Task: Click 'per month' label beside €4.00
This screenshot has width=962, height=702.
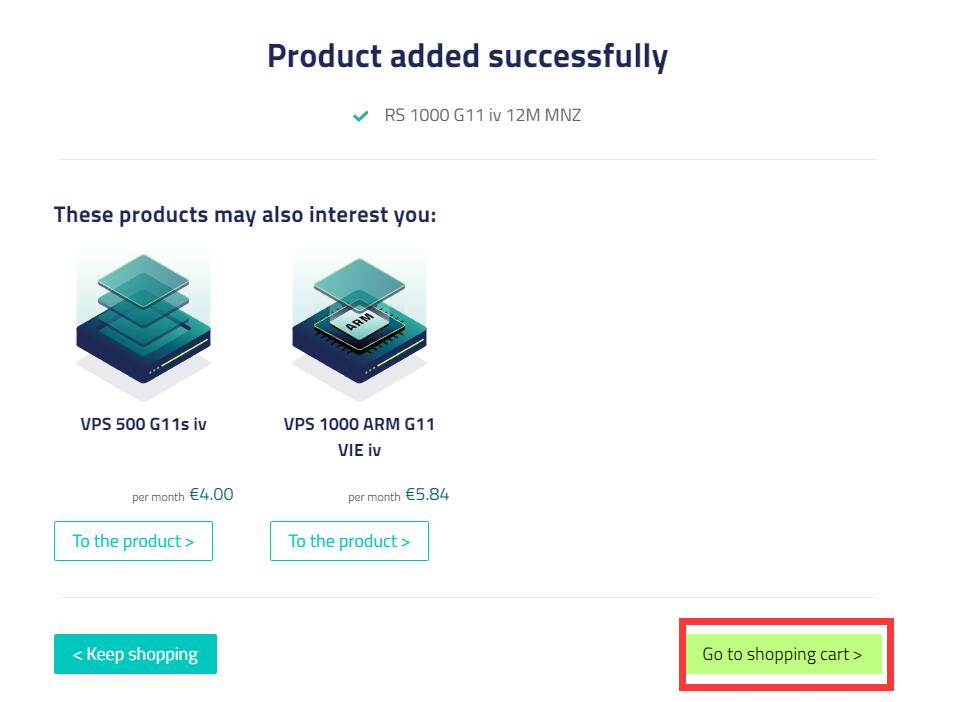Action: pyautogui.click(x=158, y=497)
